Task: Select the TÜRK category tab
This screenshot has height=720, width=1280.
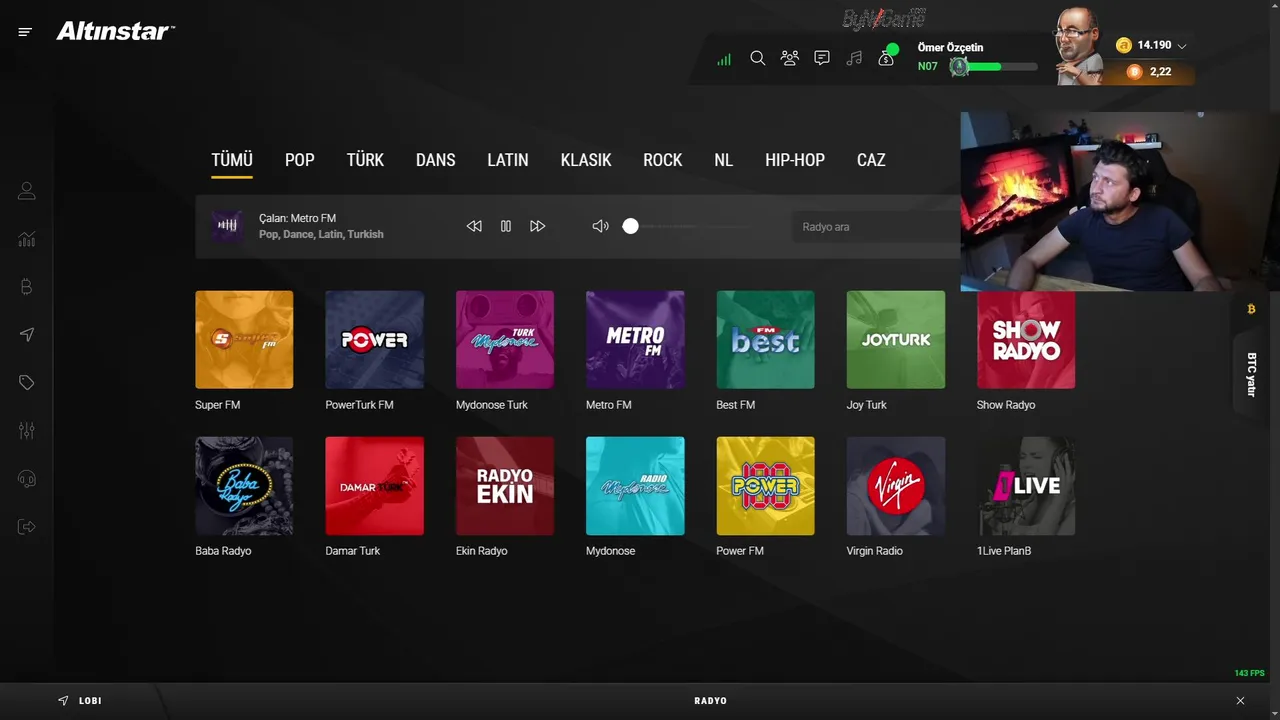Action: [365, 160]
